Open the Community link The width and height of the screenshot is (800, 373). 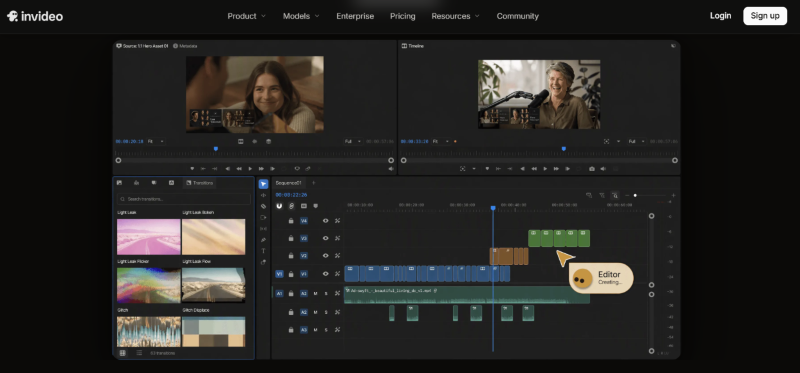pyautogui.click(x=517, y=16)
